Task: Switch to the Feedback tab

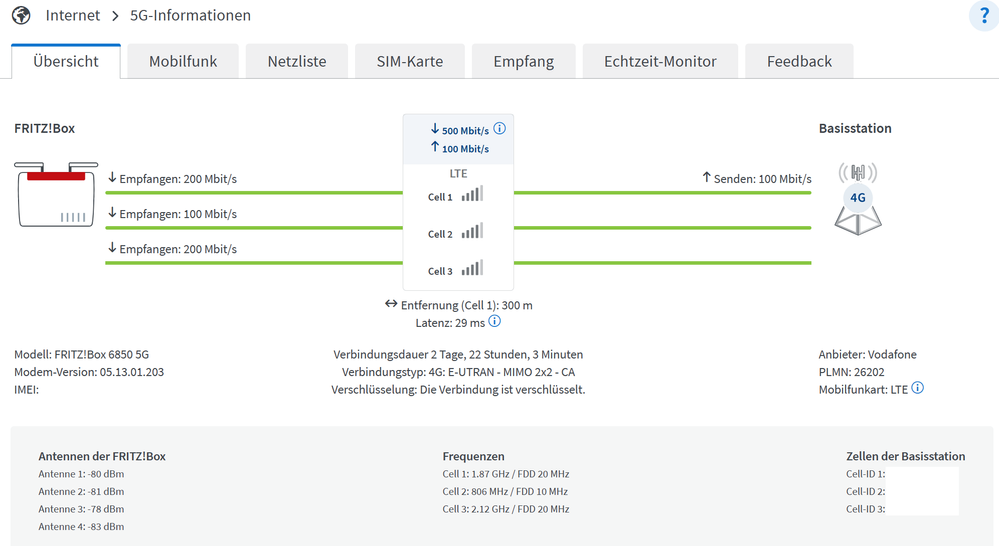Action: coord(799,61)
